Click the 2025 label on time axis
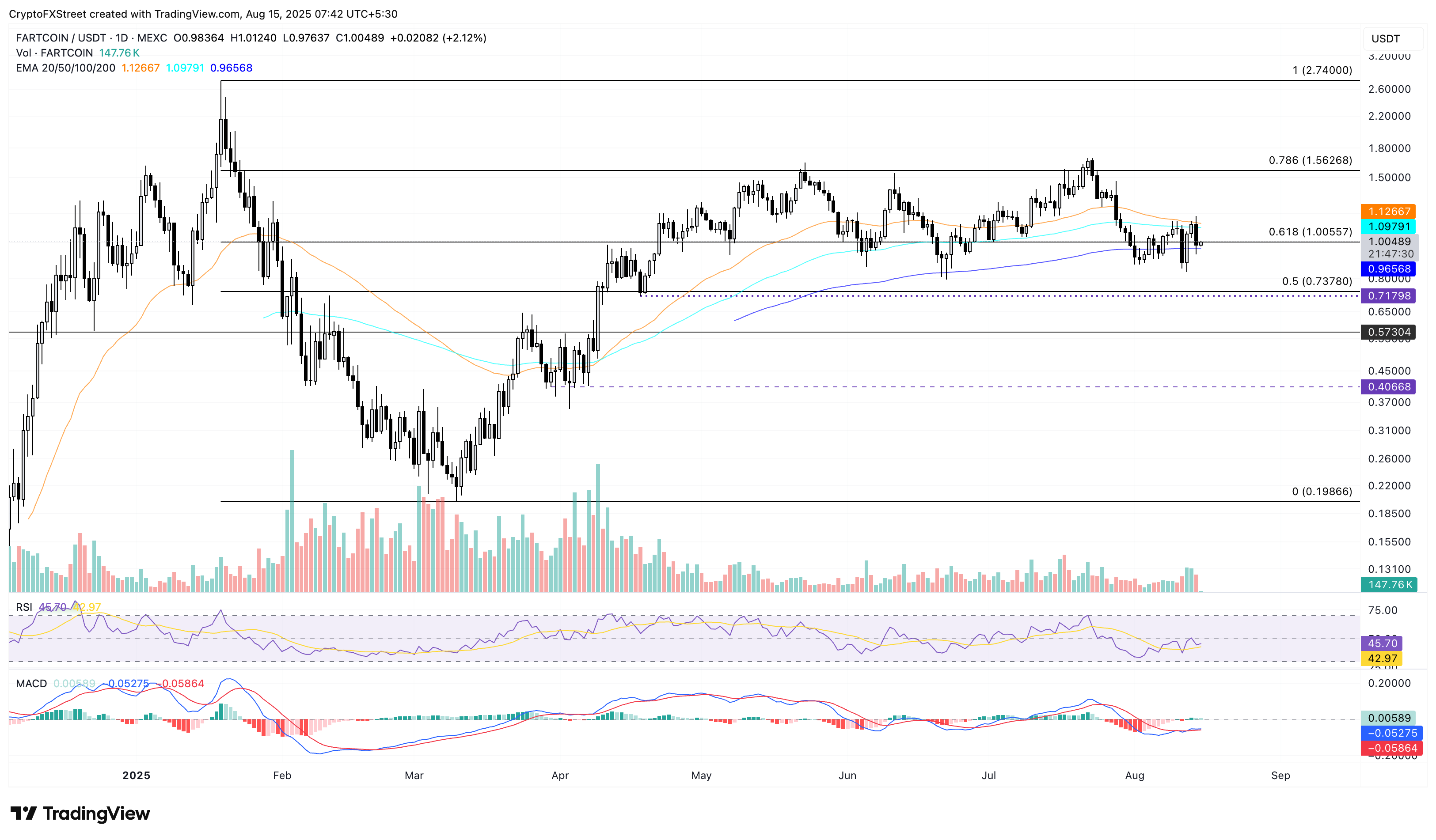Image resolution: width=1436 pixels, height=840 pixels. pos(136,775)
